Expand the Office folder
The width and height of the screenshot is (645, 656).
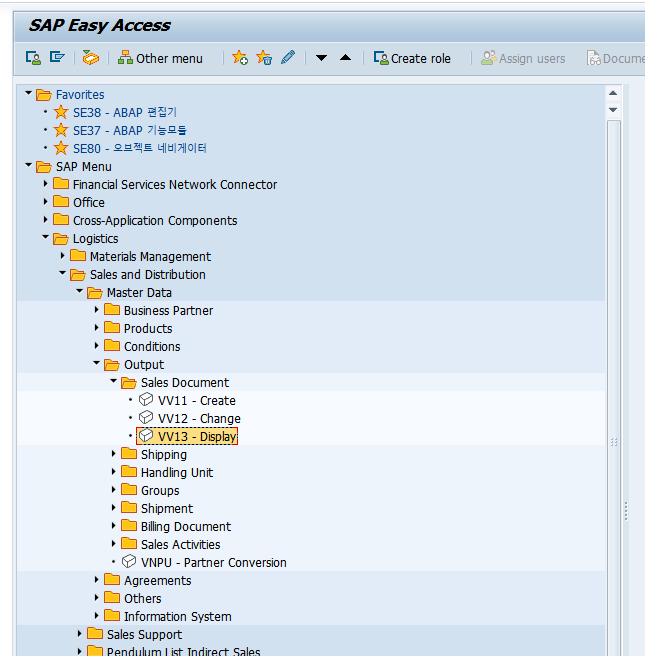[x=46, y=201]
